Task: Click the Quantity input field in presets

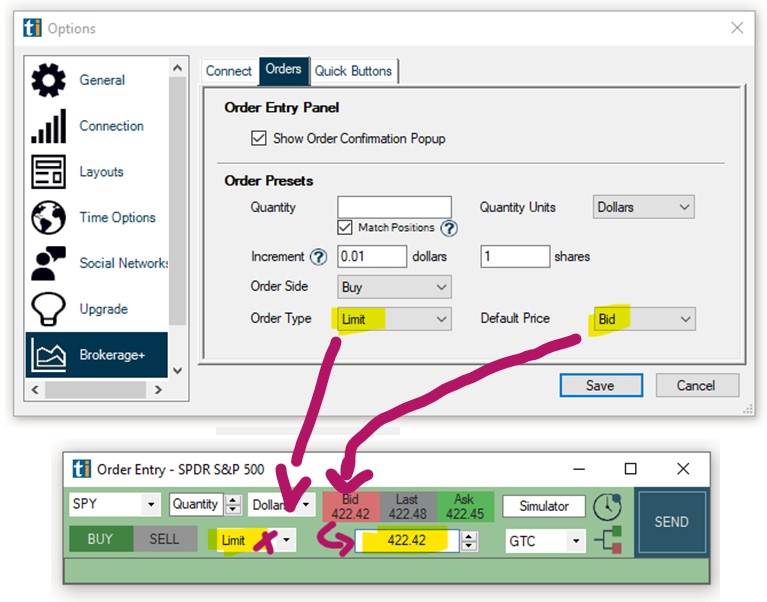Action: pyautogui.click(x=394, y=207)
